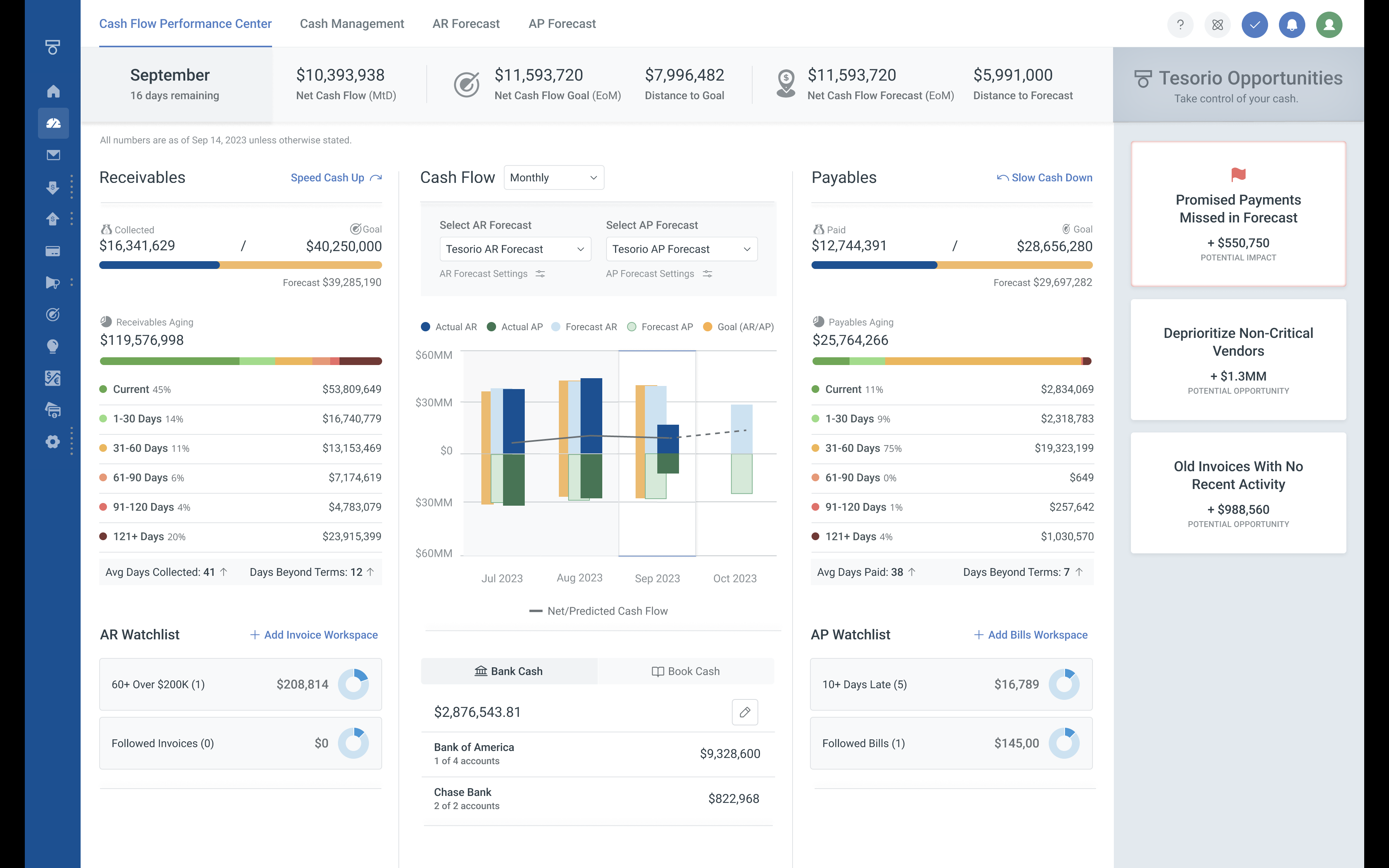Screen dimensions: 1389x868
Task: Open the help question mark icon
Action: pyautogui.click(x=1180, y=25)
